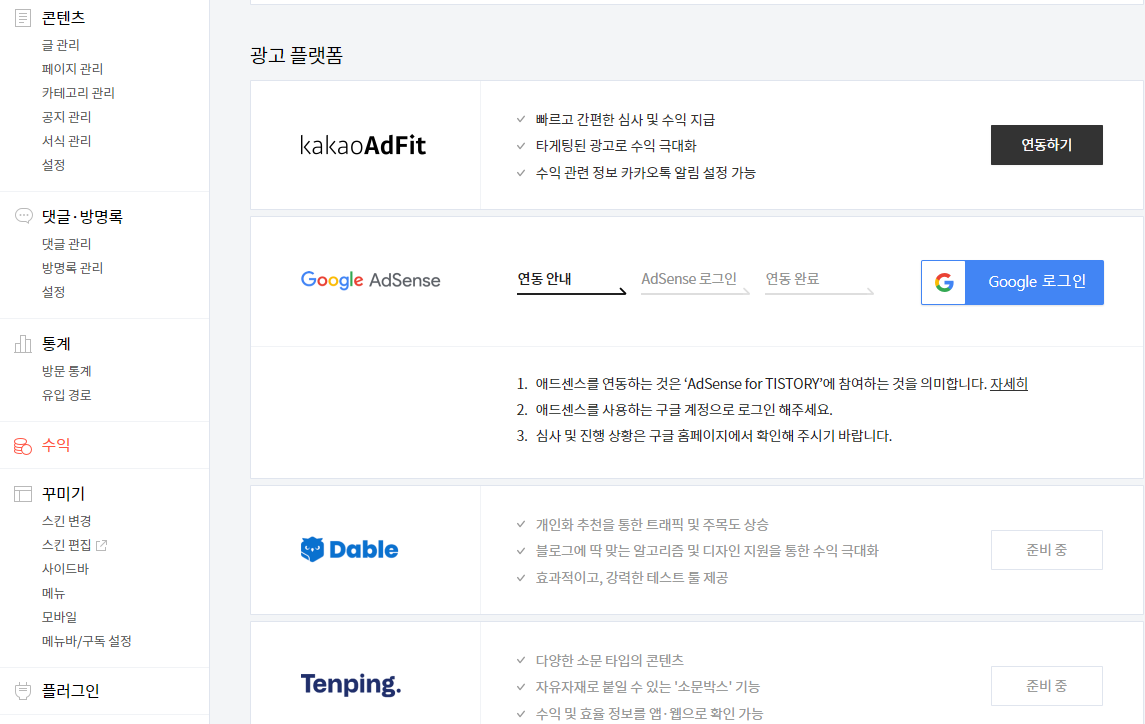Open the 자세히 link about AdSense
The height and width of the screenshot is (724, 1145).
(x=1008, y=384)
